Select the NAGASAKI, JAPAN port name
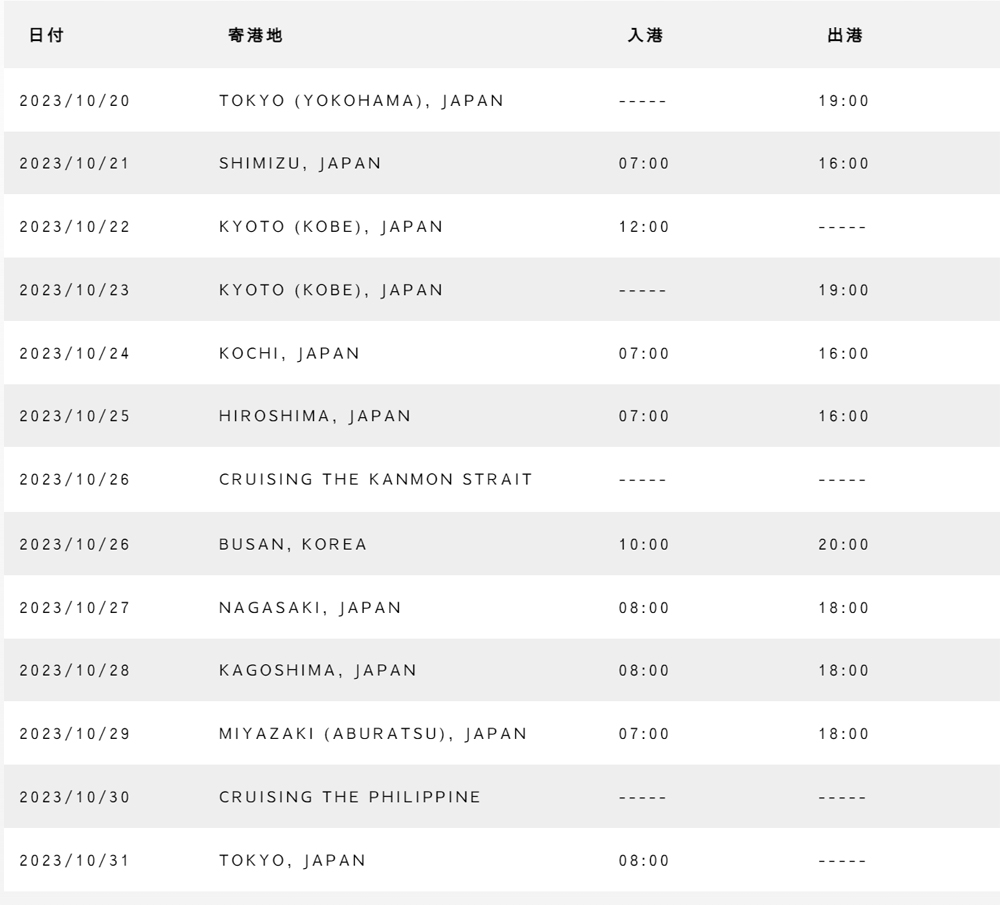The width and height of the screenshot is (1000, 905). [x=310, y=608]
